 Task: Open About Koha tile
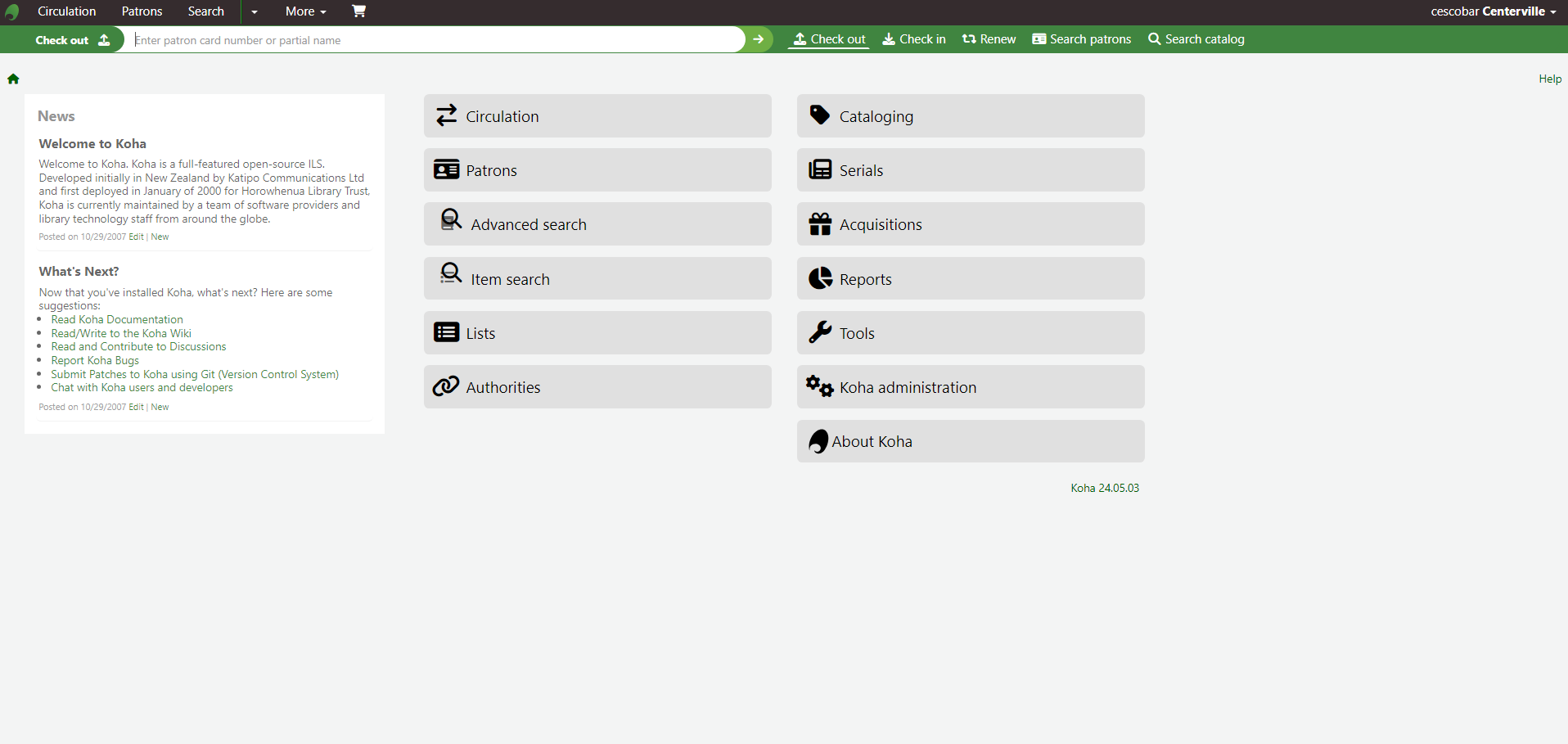(971, 441)
